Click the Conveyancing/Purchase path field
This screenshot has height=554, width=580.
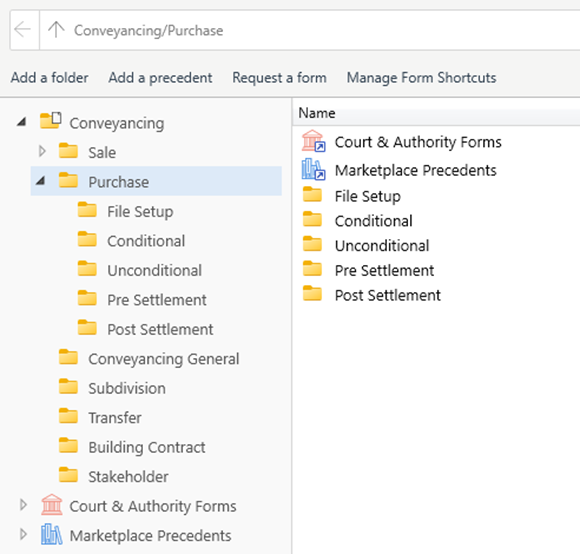tap(310, 30)
